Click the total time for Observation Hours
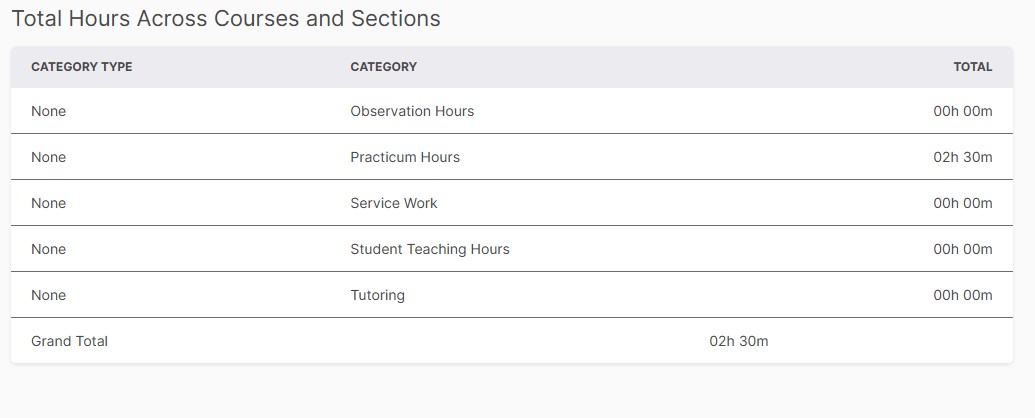Screen dimensions: 1035x418 pos(962,111)
